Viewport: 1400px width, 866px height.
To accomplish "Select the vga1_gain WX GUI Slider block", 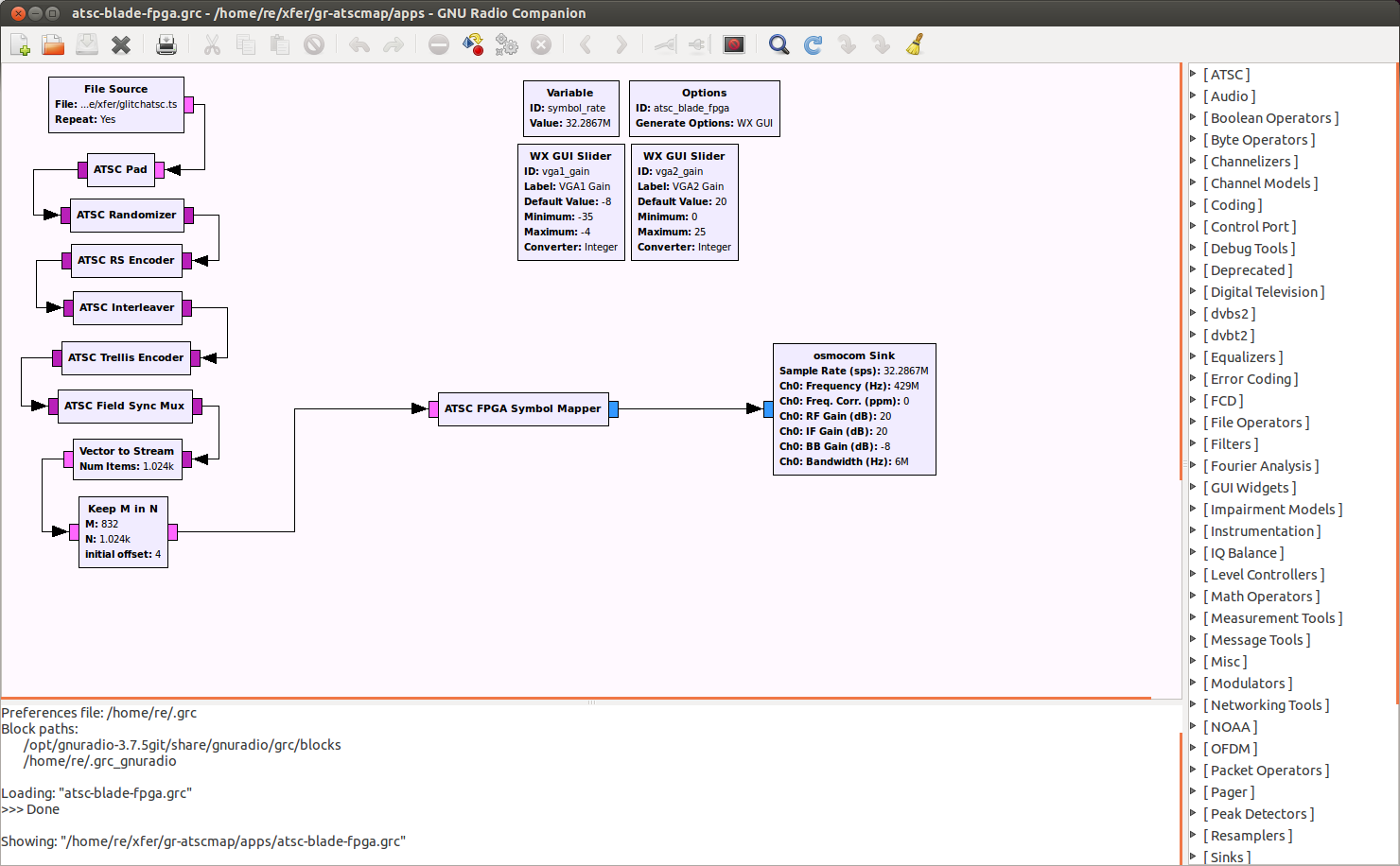I will (571, 202).
